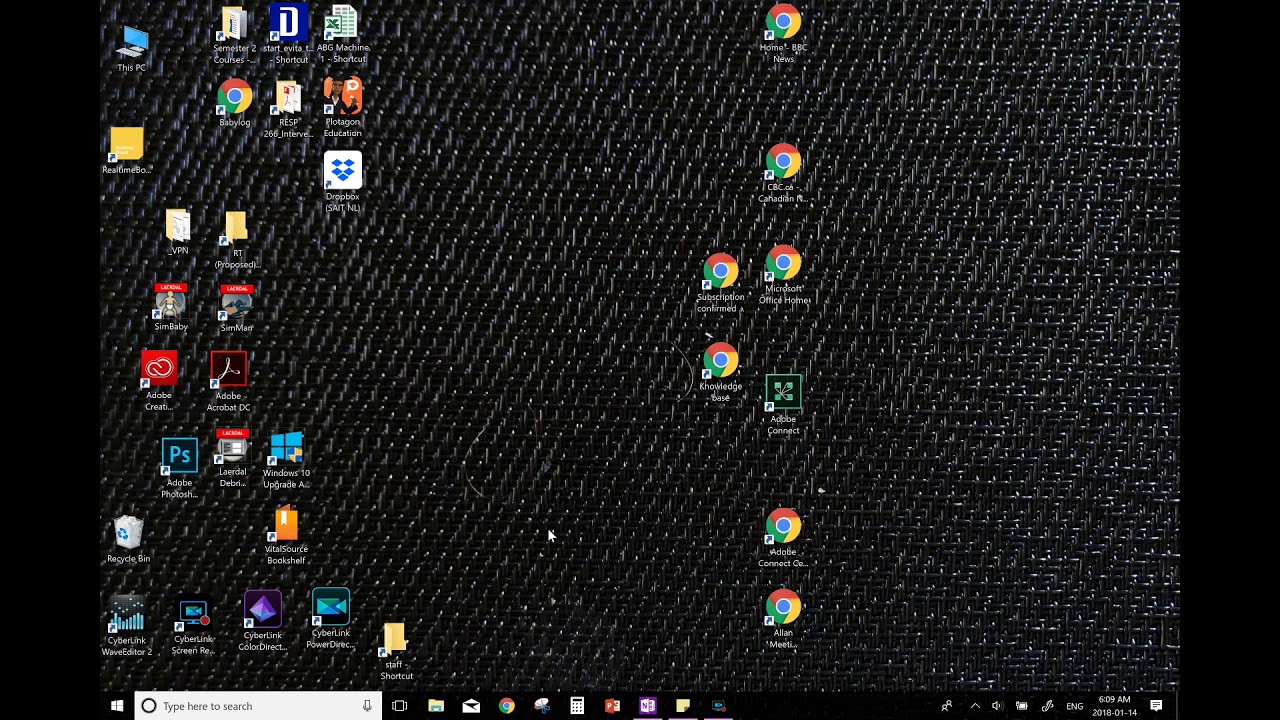The height and width of the screenshot is (720, 1280).
Task: Open Chrome from the taskbar
Action: (x=507, y=706)
